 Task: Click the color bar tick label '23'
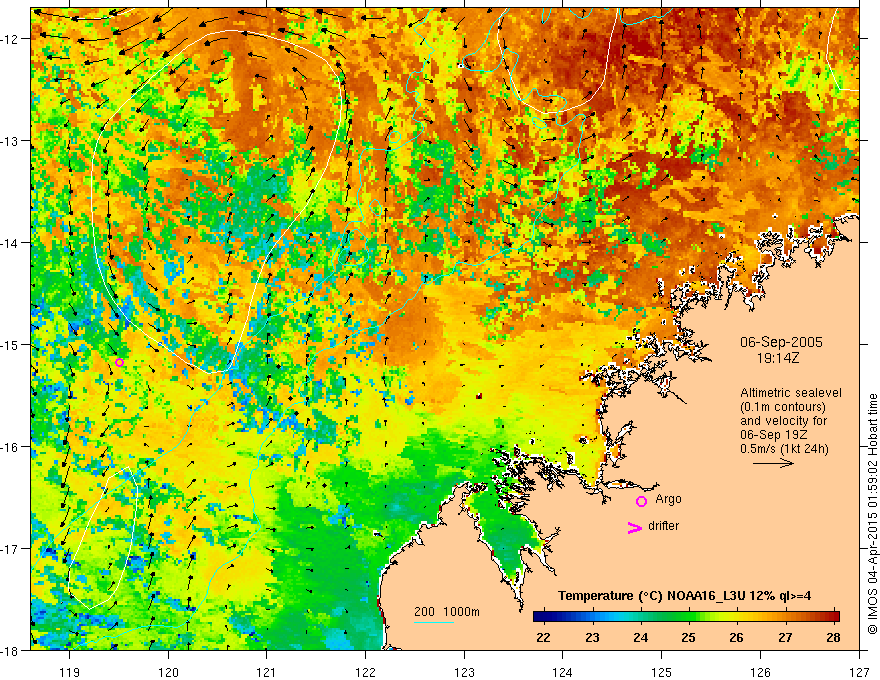click(x=592, y=637)
